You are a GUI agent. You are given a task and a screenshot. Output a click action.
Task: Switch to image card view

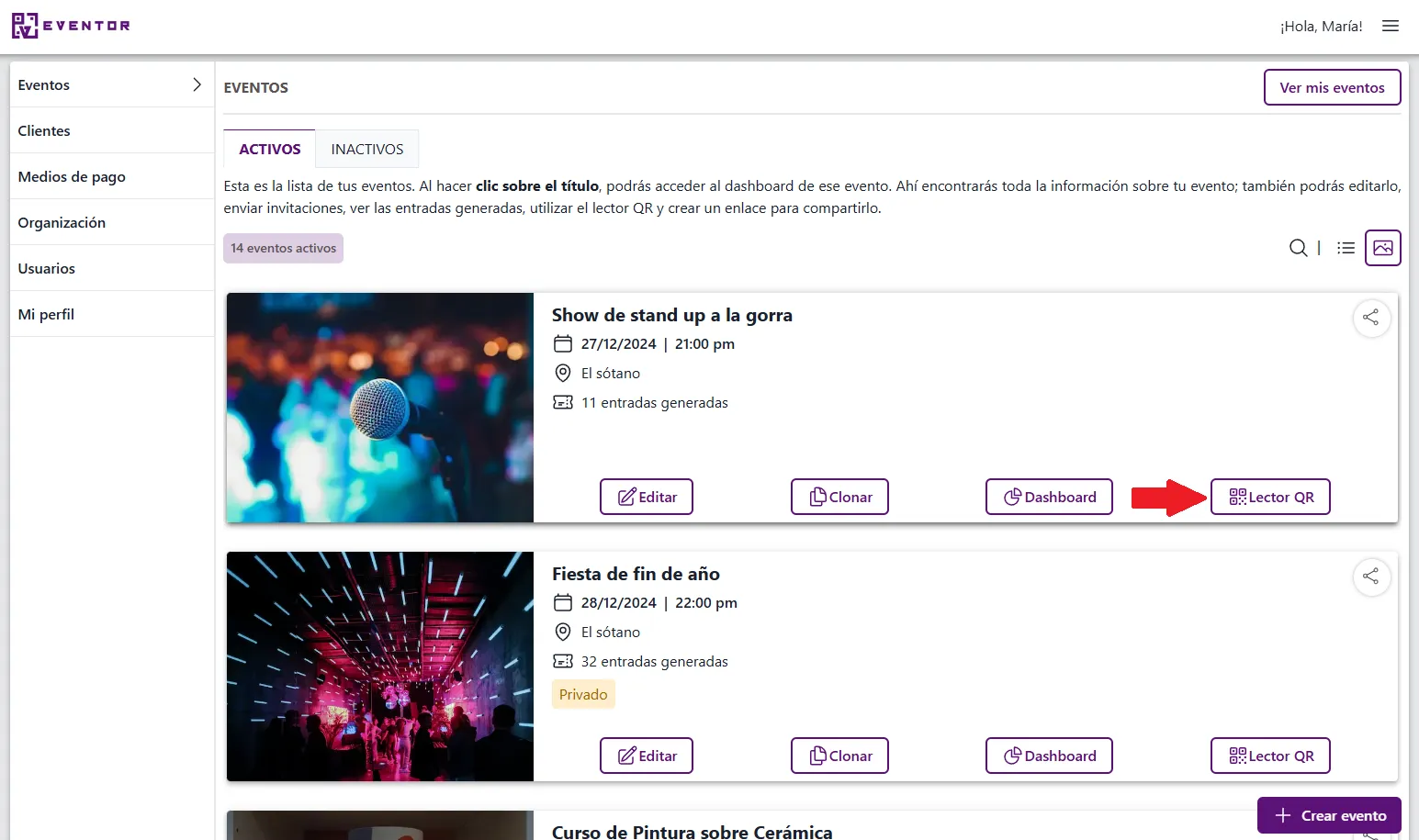1382,248
